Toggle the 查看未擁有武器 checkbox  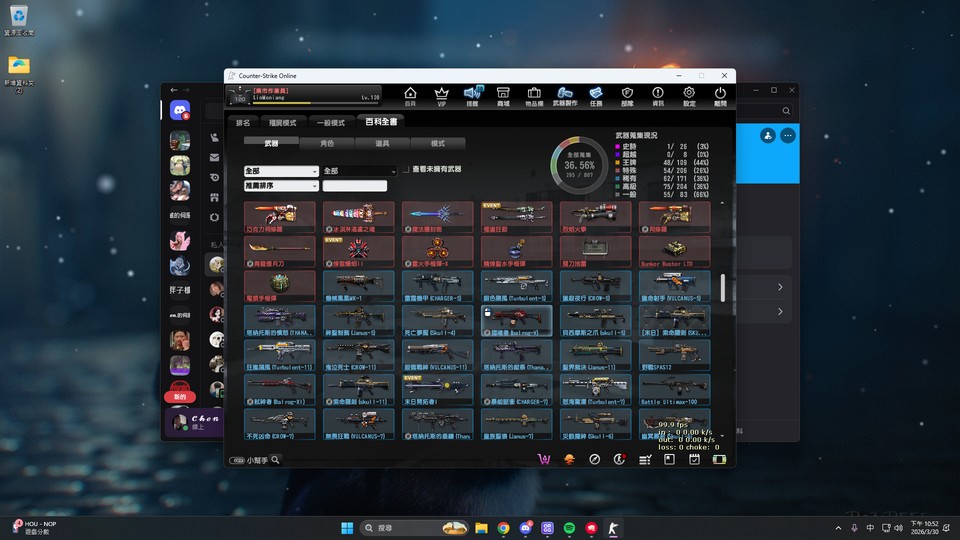(x=407, y=171)
